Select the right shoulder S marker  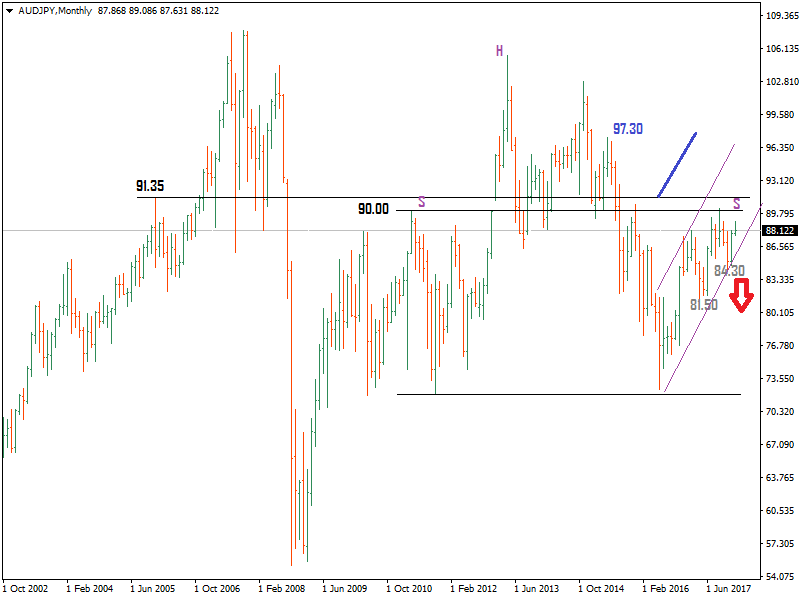(737, 204)
